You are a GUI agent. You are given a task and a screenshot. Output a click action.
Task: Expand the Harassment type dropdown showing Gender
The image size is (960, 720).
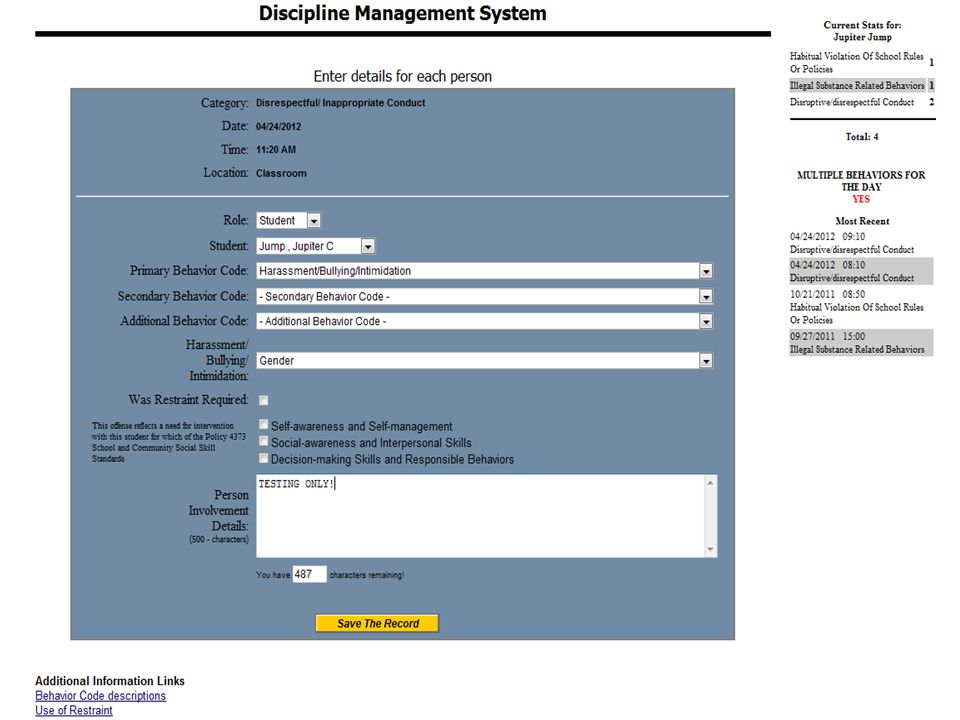tap(706, 361)
